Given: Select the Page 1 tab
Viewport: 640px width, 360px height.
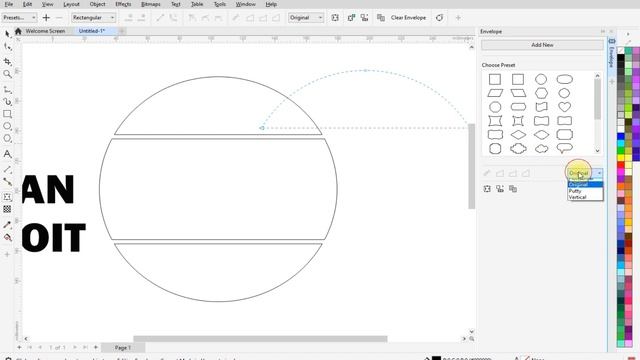Looking at the screenshot, I should click(x=122, y=348).
